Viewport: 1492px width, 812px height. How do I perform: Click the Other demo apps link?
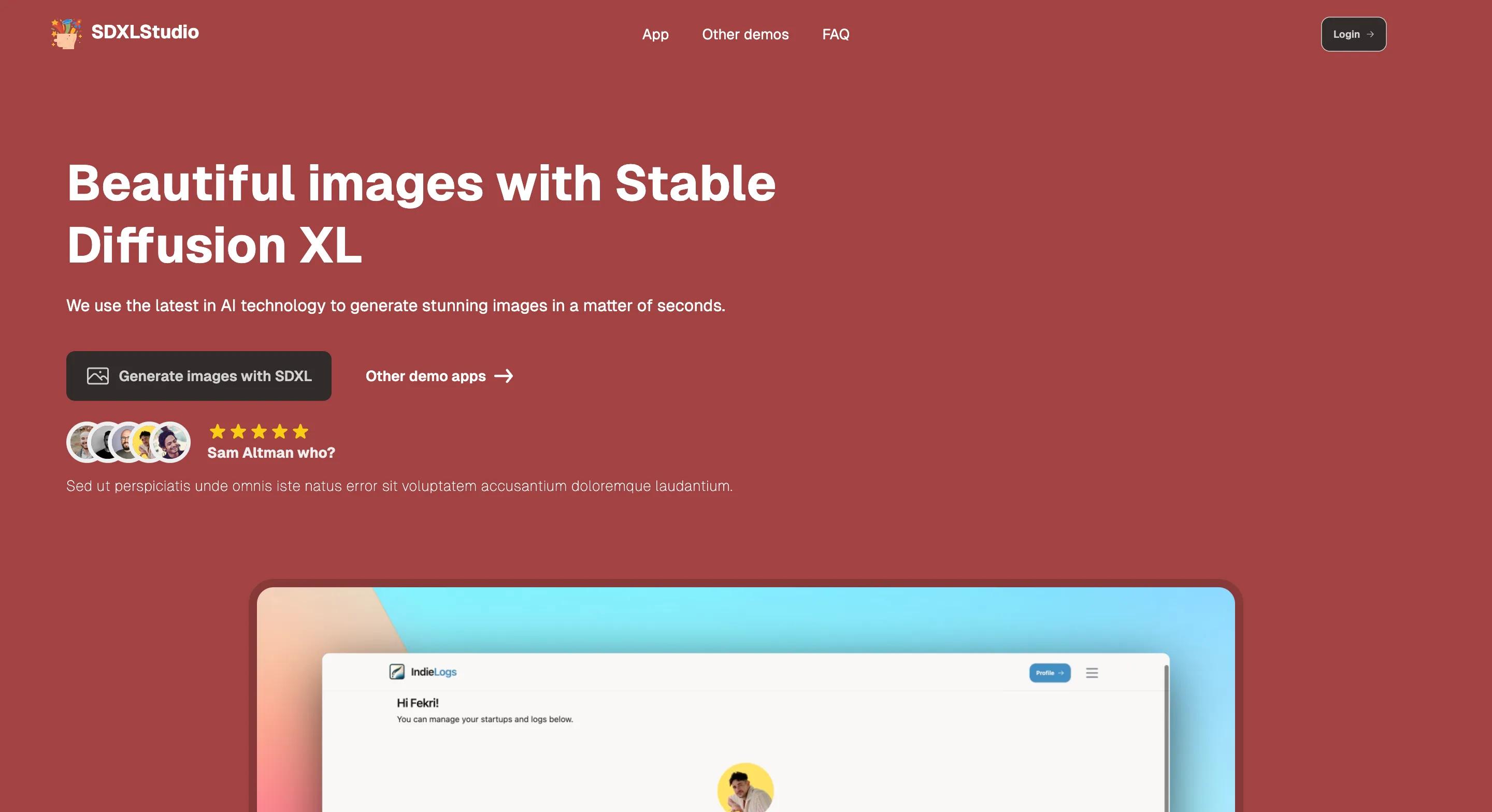(439, 376)
